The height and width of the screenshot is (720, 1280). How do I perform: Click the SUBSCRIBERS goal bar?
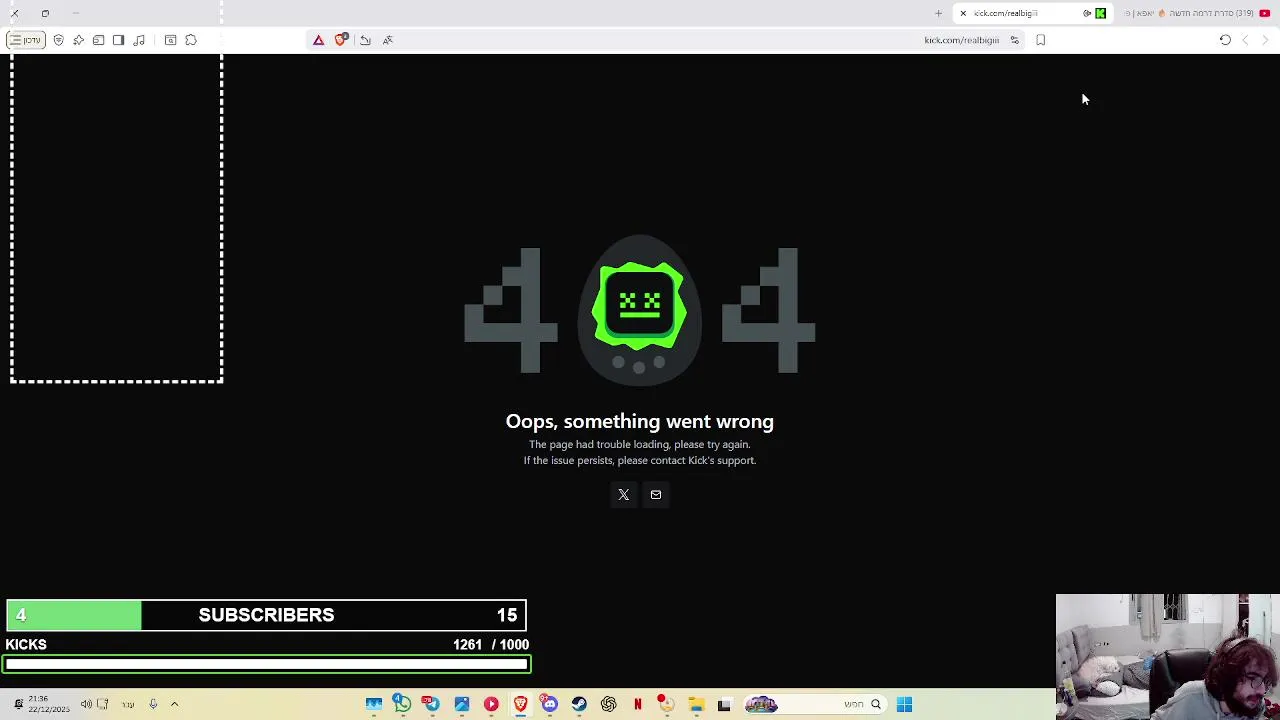[266, 615]
